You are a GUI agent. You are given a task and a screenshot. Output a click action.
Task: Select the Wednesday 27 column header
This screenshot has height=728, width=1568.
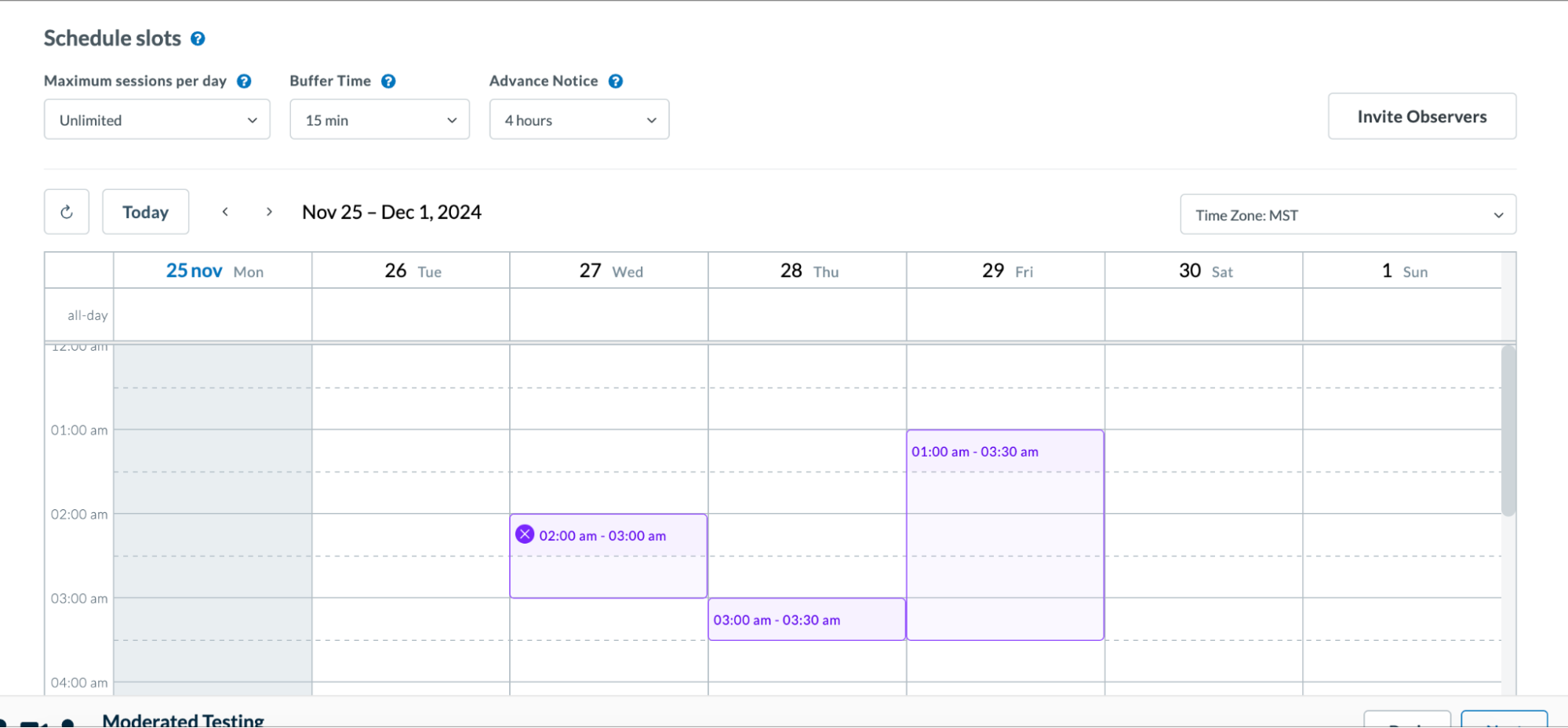[609, 270]
